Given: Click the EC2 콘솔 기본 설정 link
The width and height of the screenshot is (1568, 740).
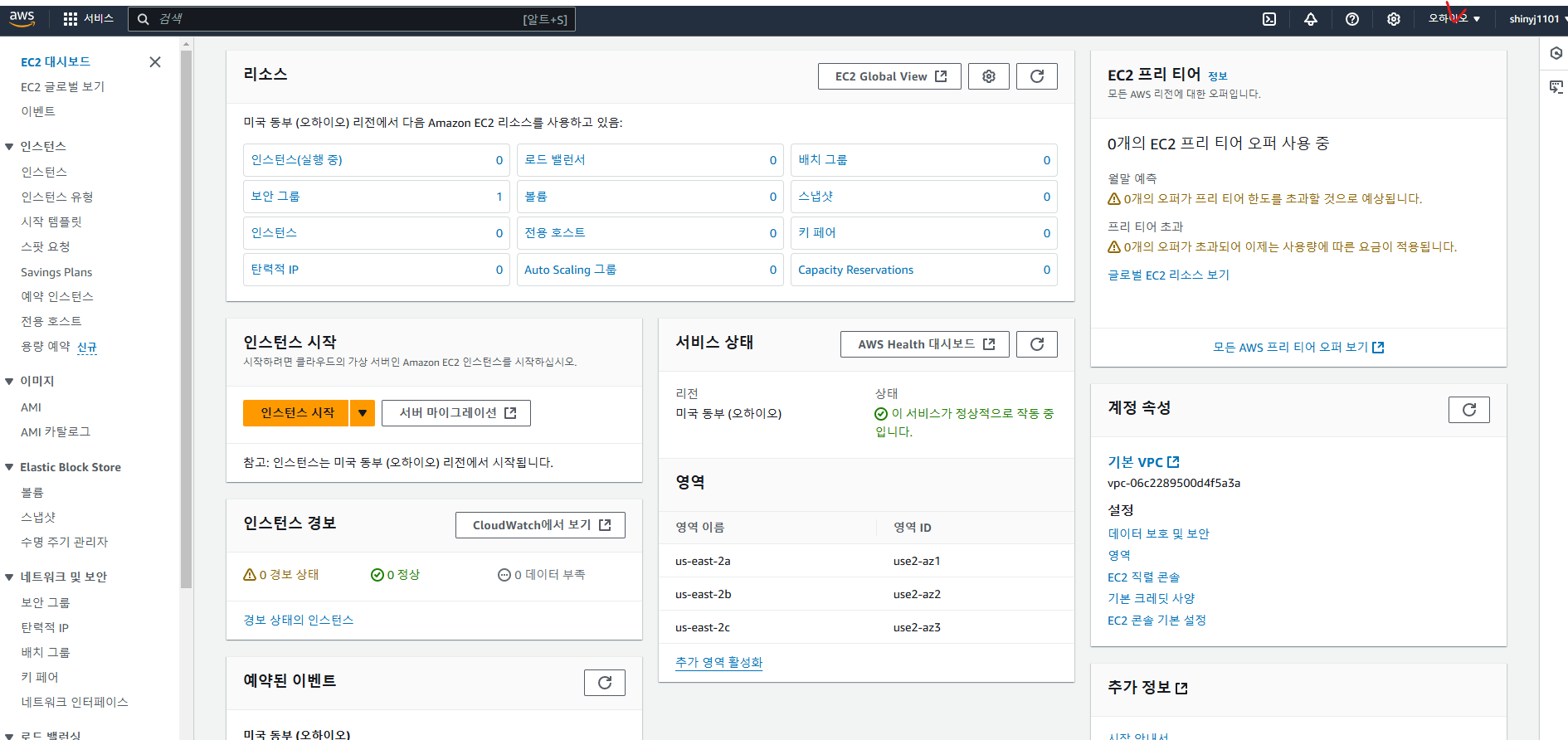Looking at the screenshot, I should click(1157, 621).
